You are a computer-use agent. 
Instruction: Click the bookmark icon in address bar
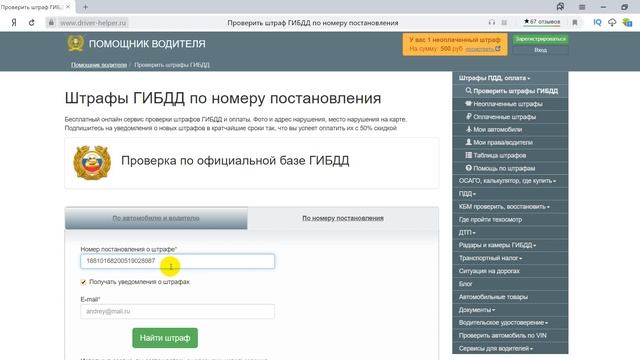[x=575, y=23]
